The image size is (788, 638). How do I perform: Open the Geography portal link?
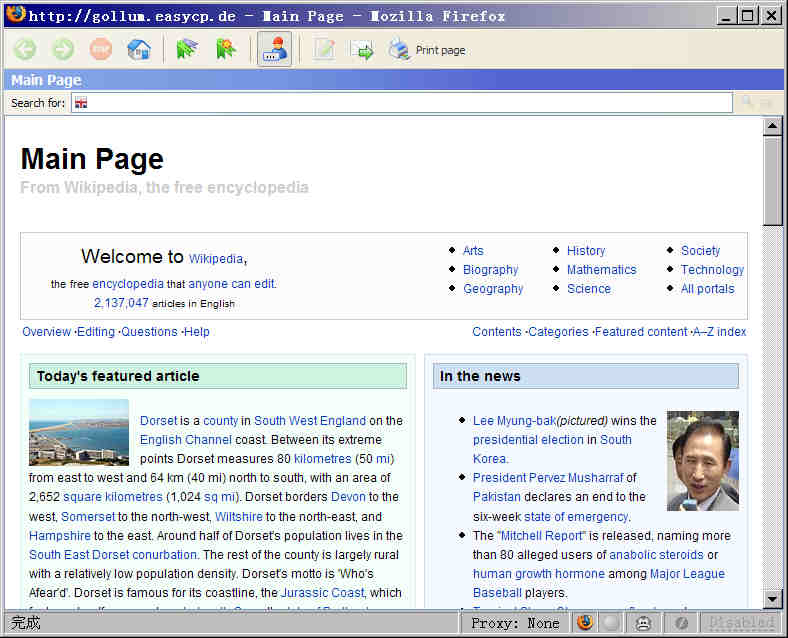pyautogui.click(x=493, y=289)
